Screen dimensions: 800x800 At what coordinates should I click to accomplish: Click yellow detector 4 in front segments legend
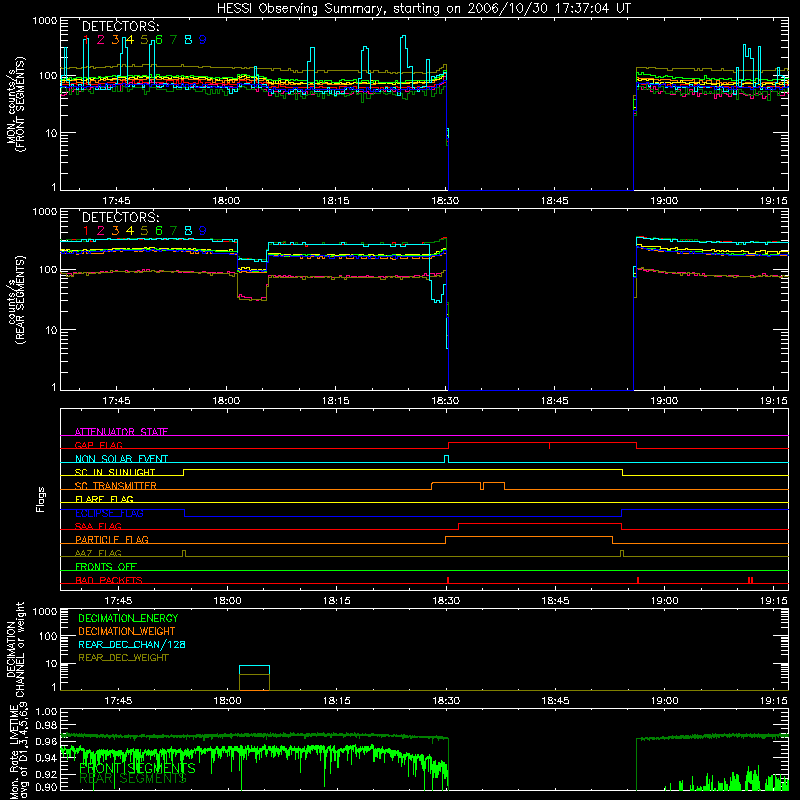click(130, 40)
